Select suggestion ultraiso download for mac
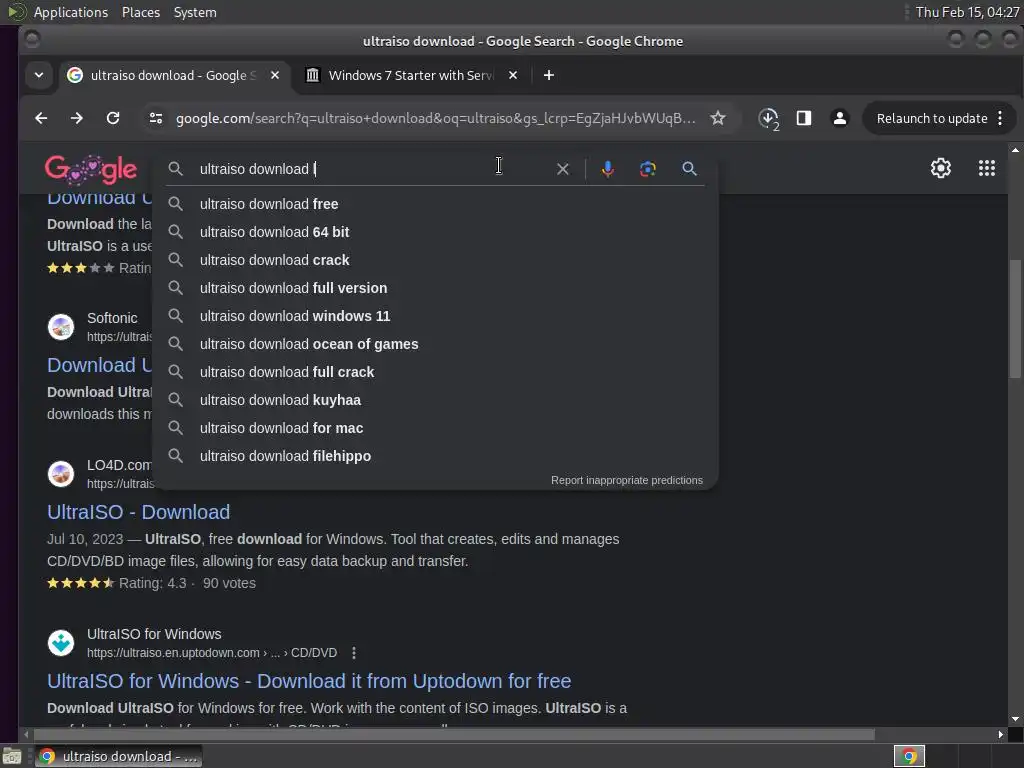The width and height of the screenshot is (1024, 768). coord(435,428)
